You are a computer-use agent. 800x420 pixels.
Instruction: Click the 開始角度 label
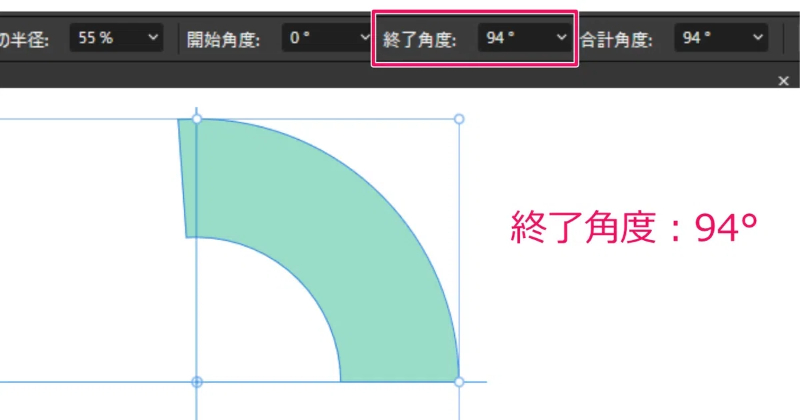[223, 39]
